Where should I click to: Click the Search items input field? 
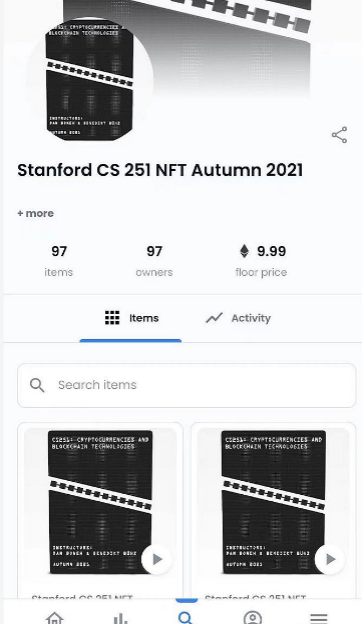tap(187, 385)
